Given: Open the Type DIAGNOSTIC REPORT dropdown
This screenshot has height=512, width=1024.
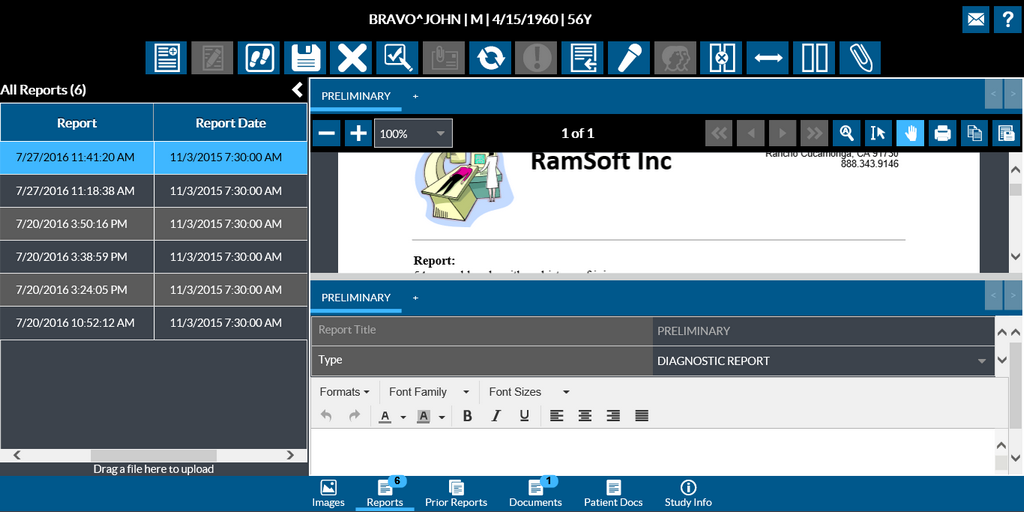Looking at the screenshot, I should pyautogui.click(x=822, y=361).
